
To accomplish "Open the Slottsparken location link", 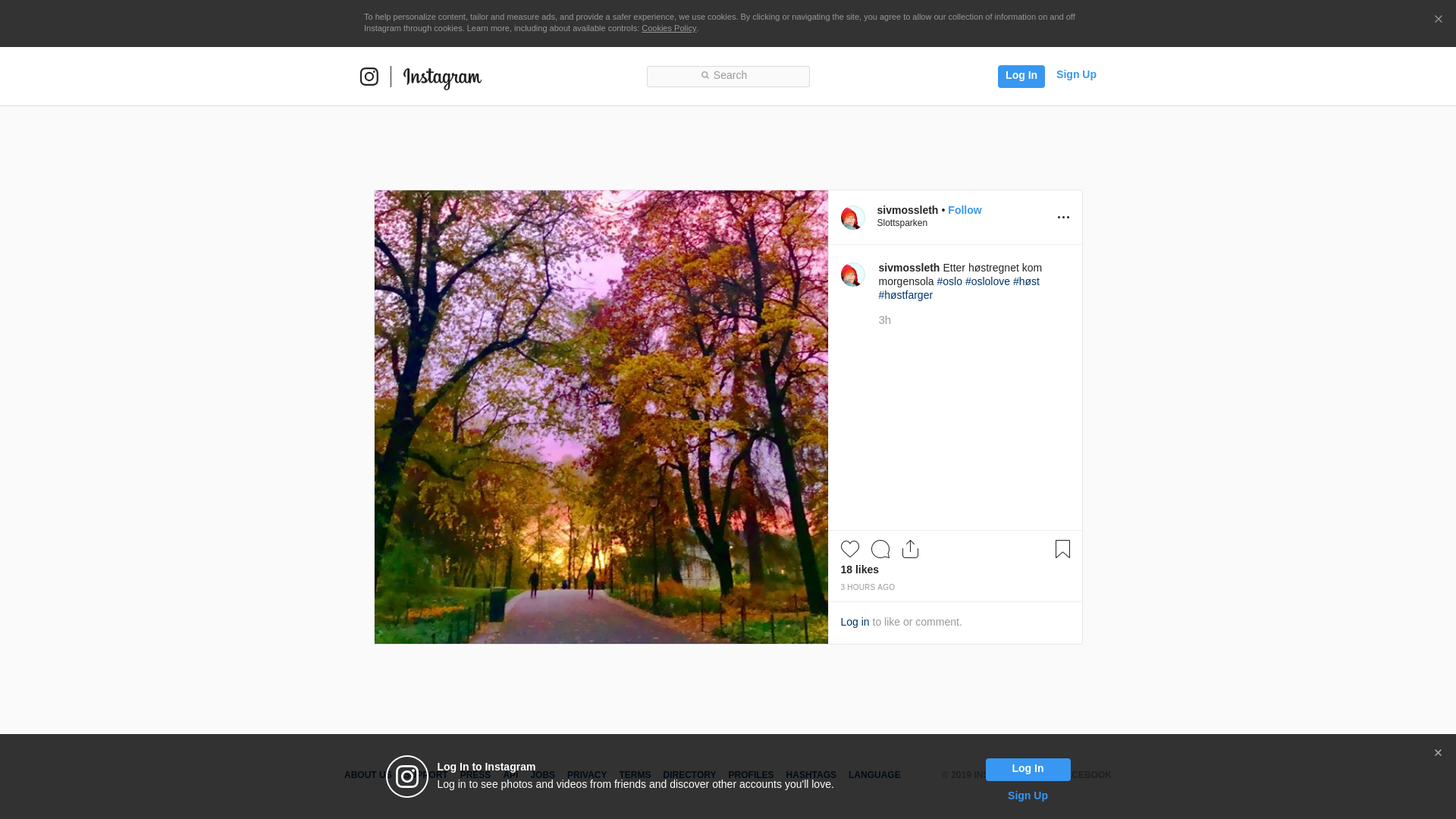I will point(902,223).
